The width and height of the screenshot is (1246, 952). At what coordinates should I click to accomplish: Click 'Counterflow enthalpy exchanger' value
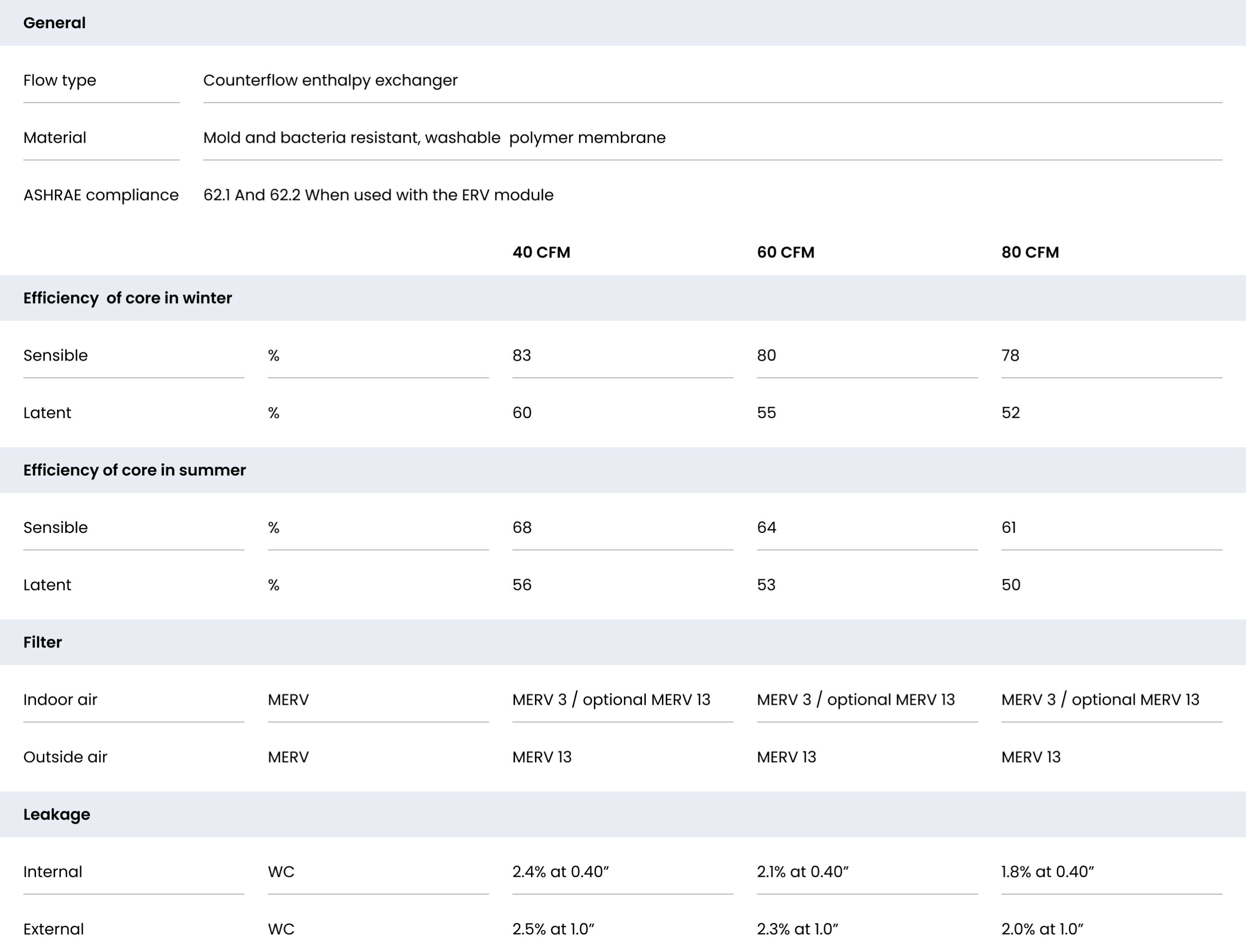(x=330, y=80)
